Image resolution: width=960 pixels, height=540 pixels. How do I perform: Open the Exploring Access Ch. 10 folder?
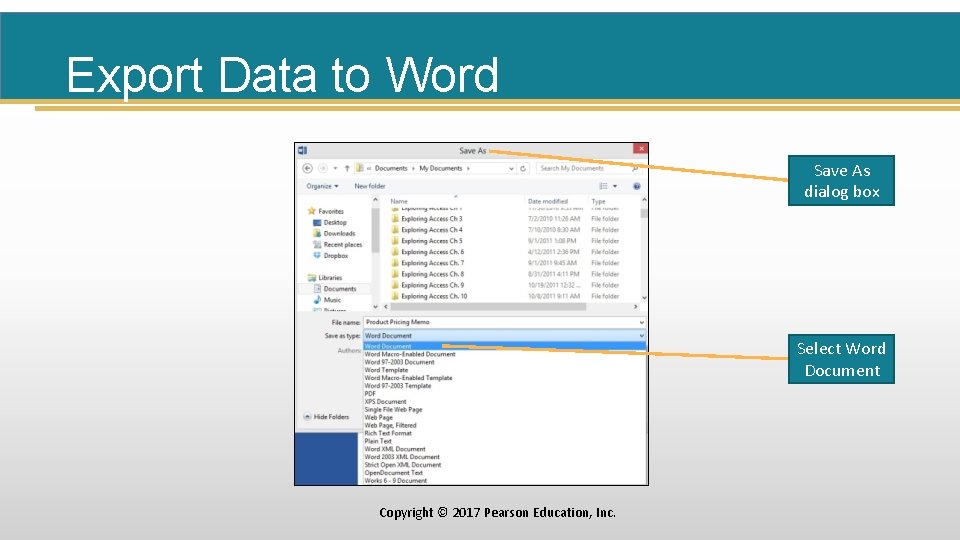[429, 296]
